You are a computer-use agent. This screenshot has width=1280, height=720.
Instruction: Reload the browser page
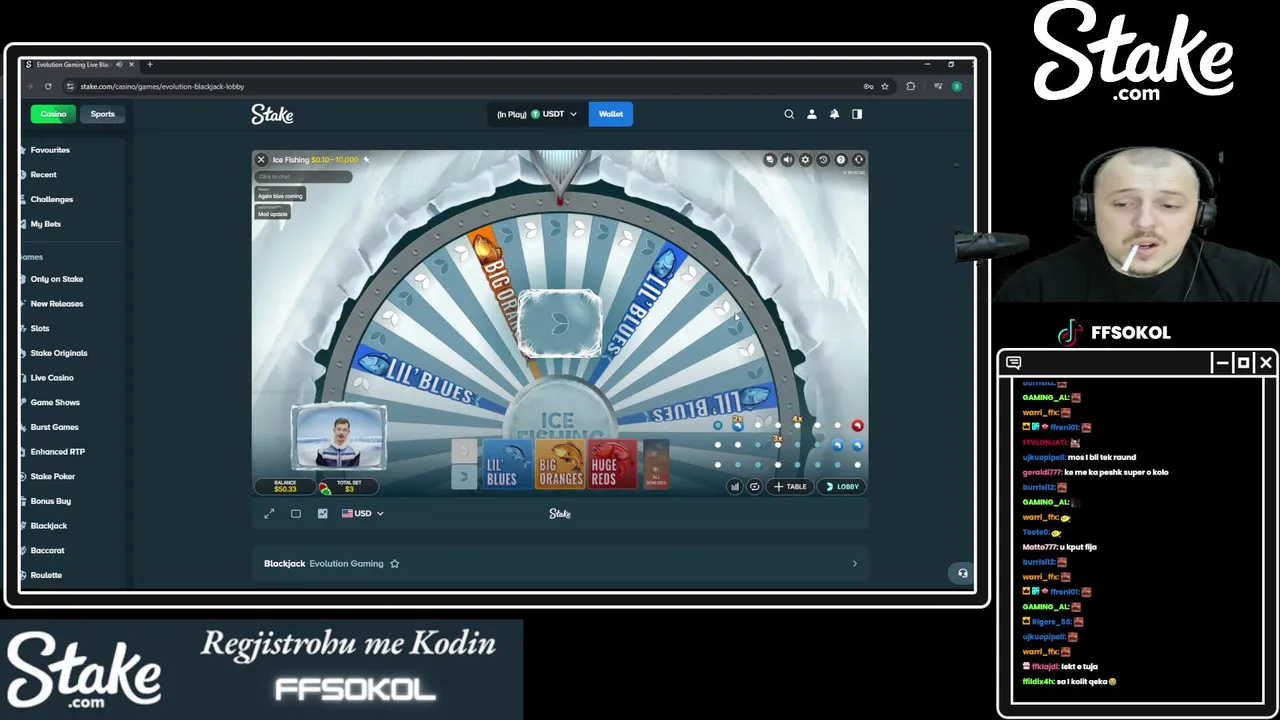pos(48,87)
